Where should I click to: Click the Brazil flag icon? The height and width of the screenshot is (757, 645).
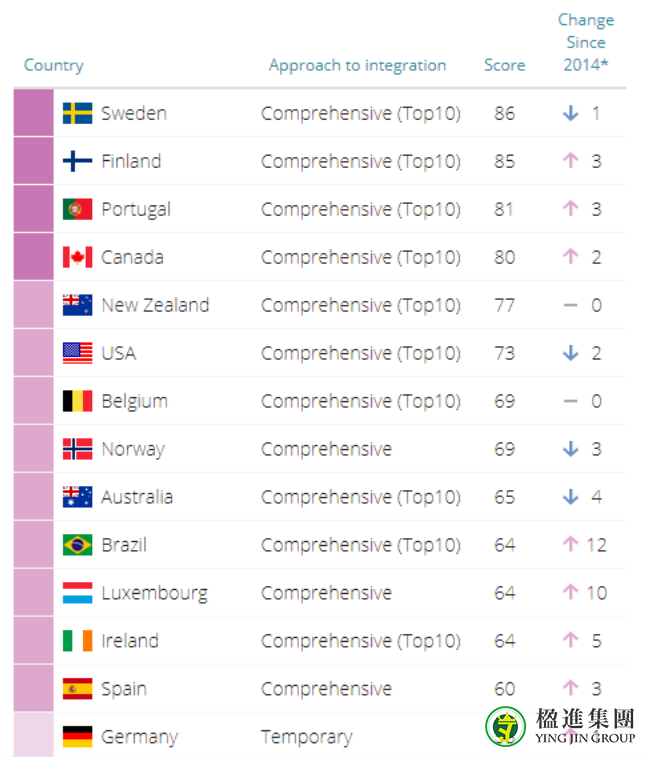pyautogui.click(x=77, y=545)
